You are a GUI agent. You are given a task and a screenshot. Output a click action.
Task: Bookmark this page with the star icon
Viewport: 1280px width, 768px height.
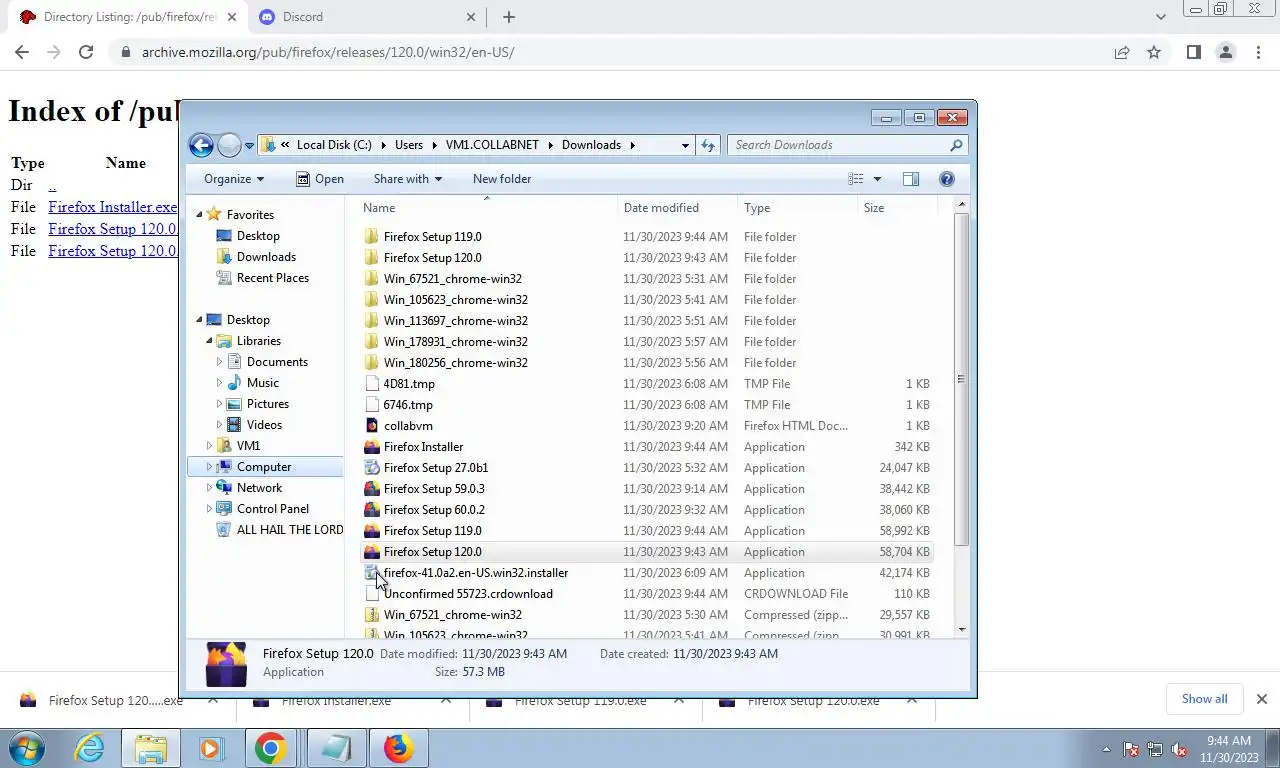[x=1154, y=52]
